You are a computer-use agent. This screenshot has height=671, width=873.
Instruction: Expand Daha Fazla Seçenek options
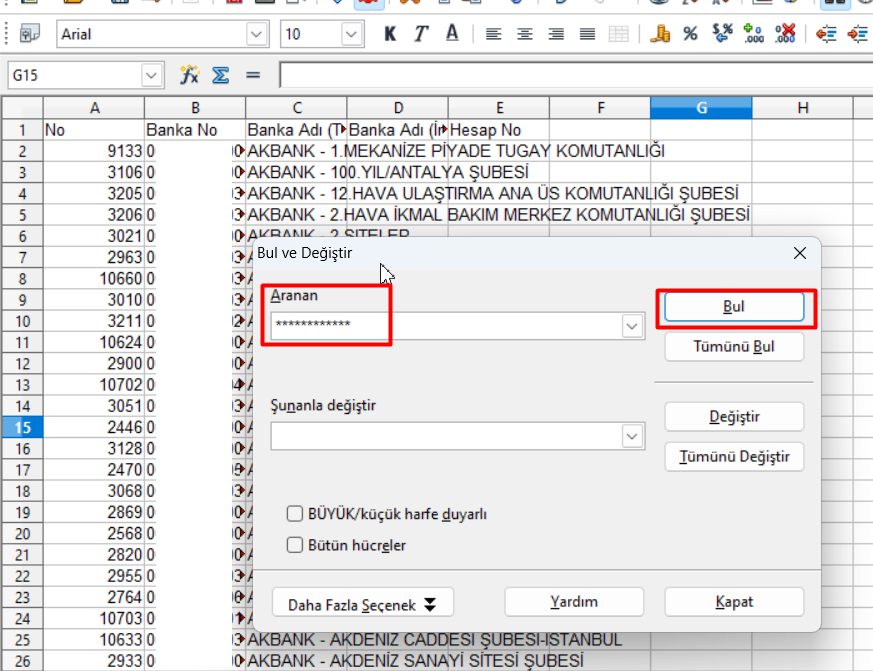(362, 603)
